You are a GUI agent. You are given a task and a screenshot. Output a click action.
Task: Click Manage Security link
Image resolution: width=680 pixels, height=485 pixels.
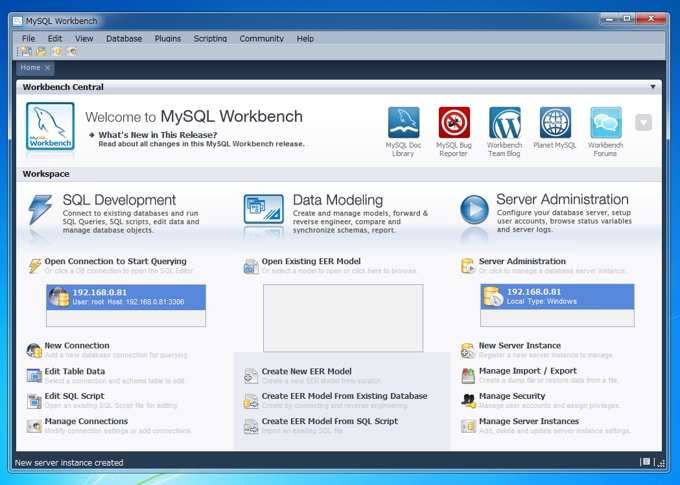point(512,396)
